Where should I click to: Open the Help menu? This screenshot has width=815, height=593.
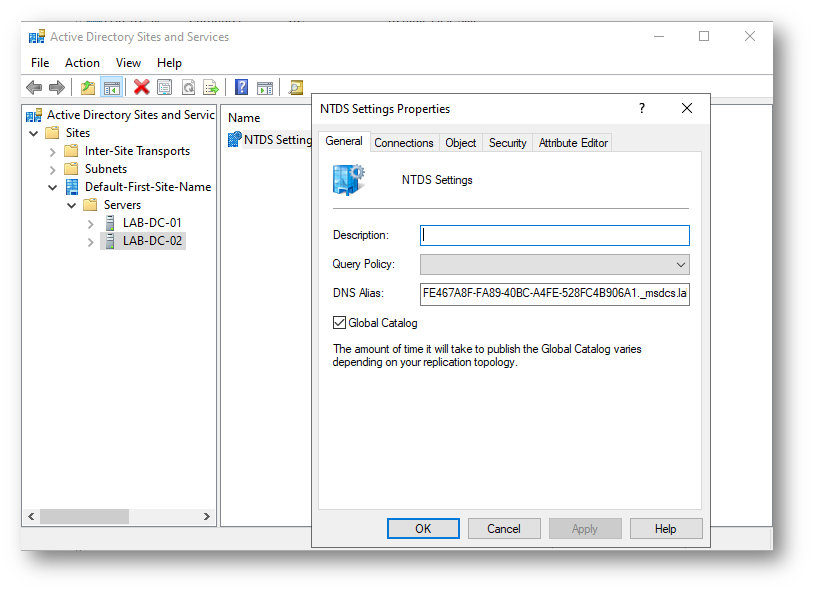pyautogui.click(x=169, y=63)
